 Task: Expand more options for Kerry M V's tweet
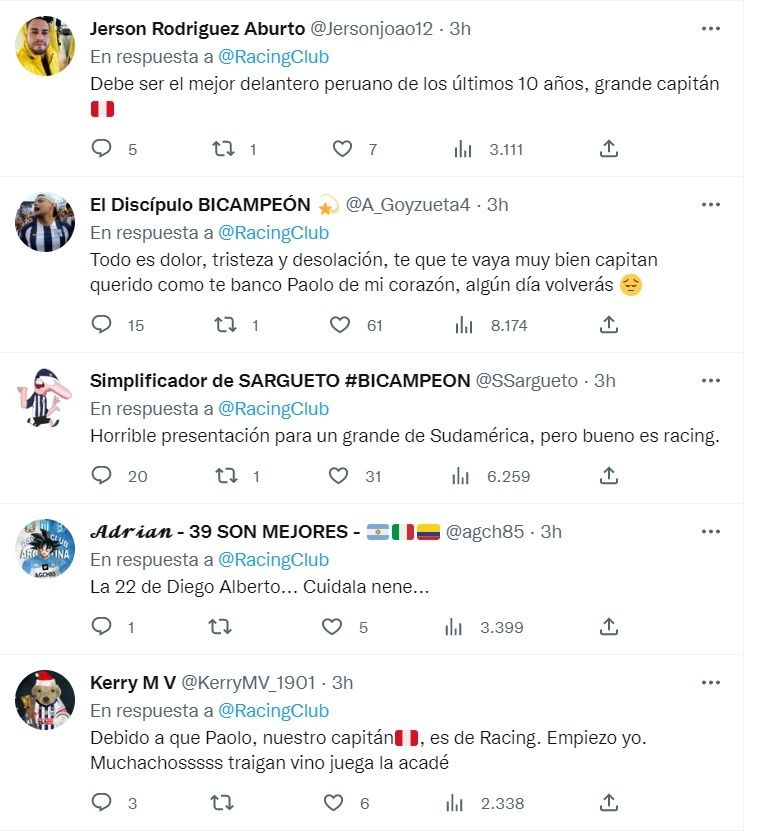[711, 683]
